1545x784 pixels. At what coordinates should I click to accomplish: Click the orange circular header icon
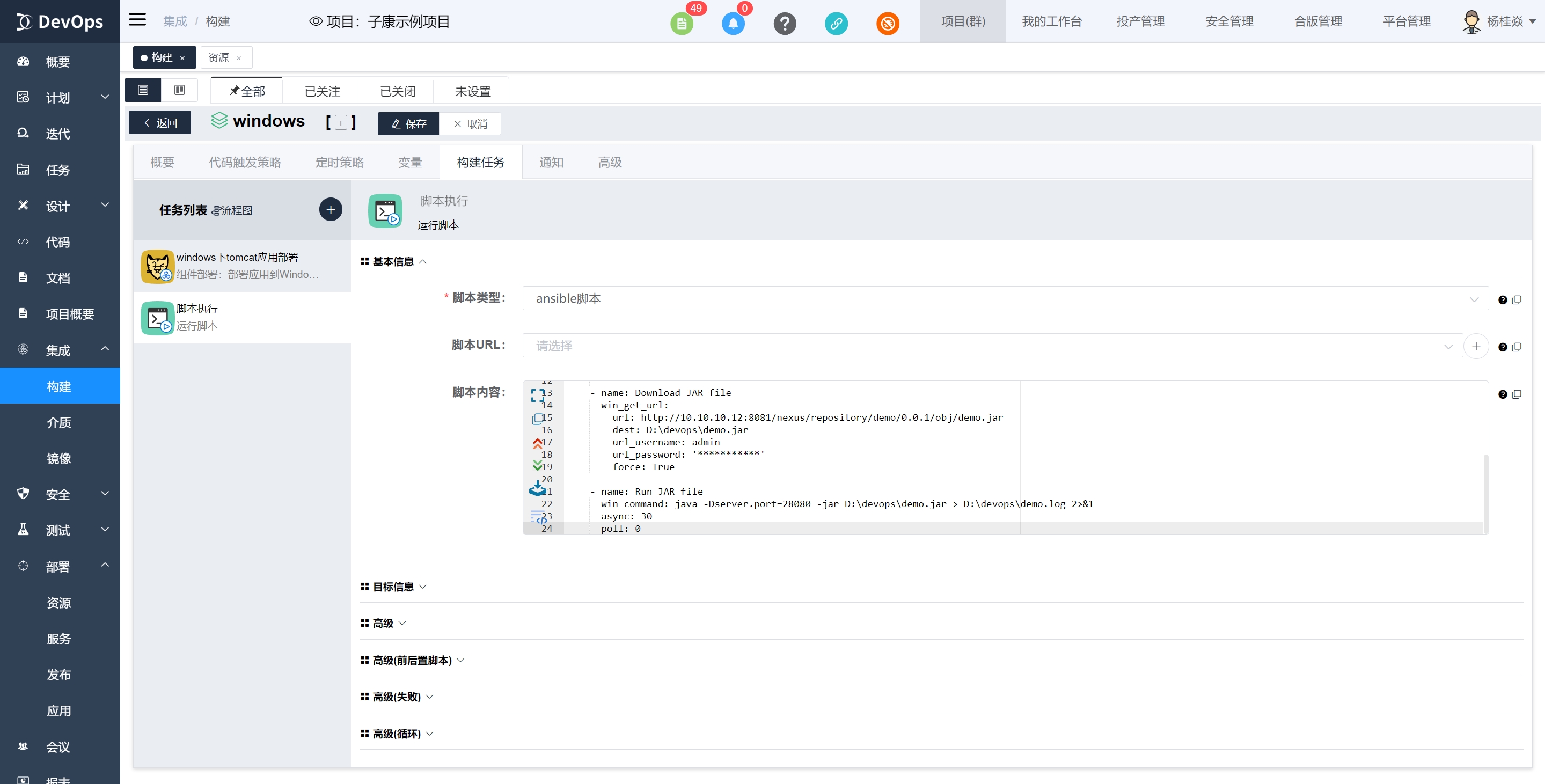pos(887,24)
